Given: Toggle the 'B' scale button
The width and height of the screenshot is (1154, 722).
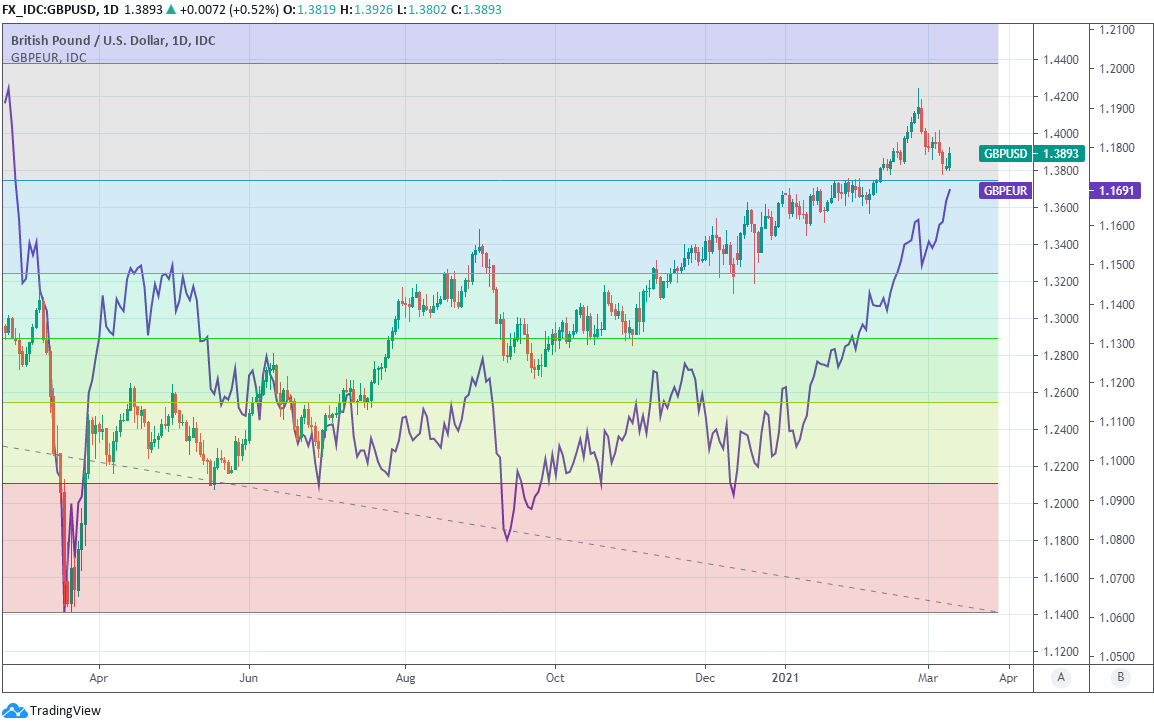Looking at the screenshot, I should tap(1121, 677).
